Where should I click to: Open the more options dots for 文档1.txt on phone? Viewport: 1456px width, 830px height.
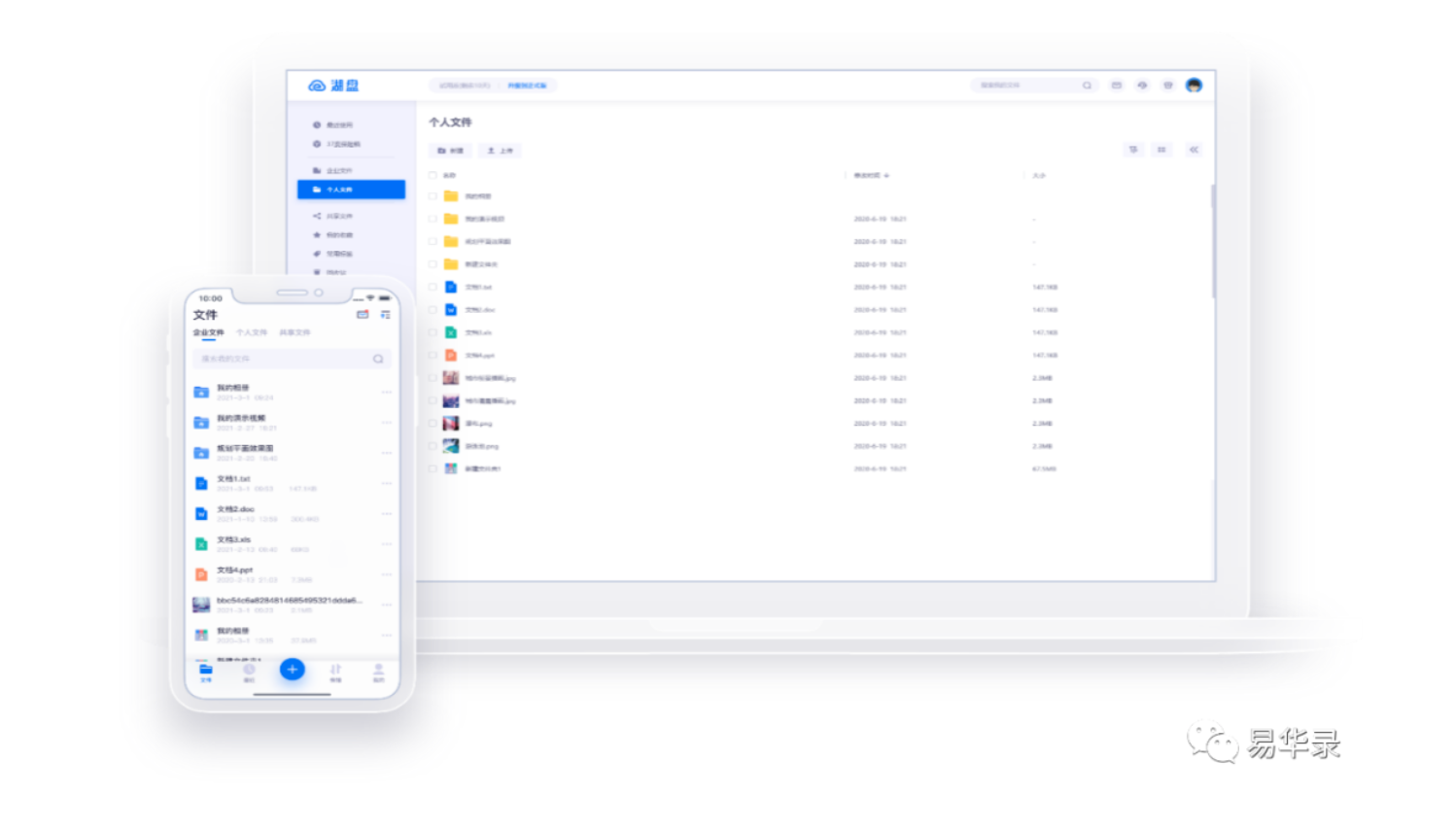(x=386, y=483)
